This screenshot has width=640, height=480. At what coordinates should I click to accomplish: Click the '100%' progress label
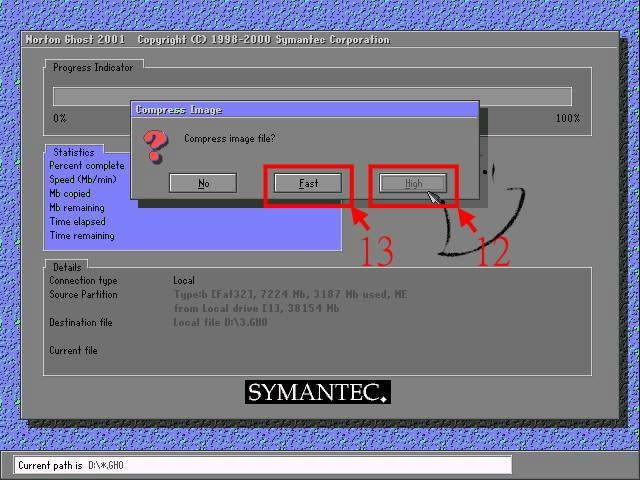click(x=568, y=118)
